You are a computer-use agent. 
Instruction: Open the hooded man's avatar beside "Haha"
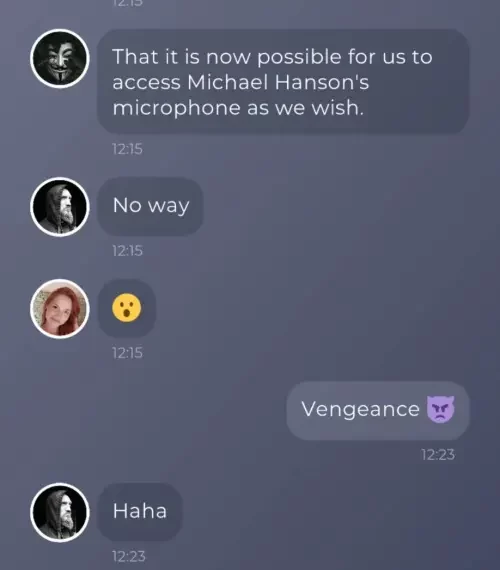[x=60, y=513]
